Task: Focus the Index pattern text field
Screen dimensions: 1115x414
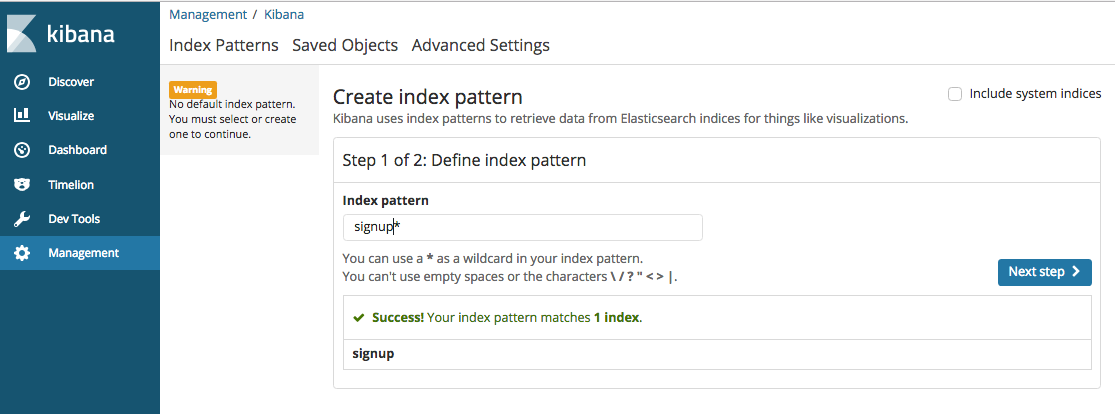Action: tap(522, 227)
